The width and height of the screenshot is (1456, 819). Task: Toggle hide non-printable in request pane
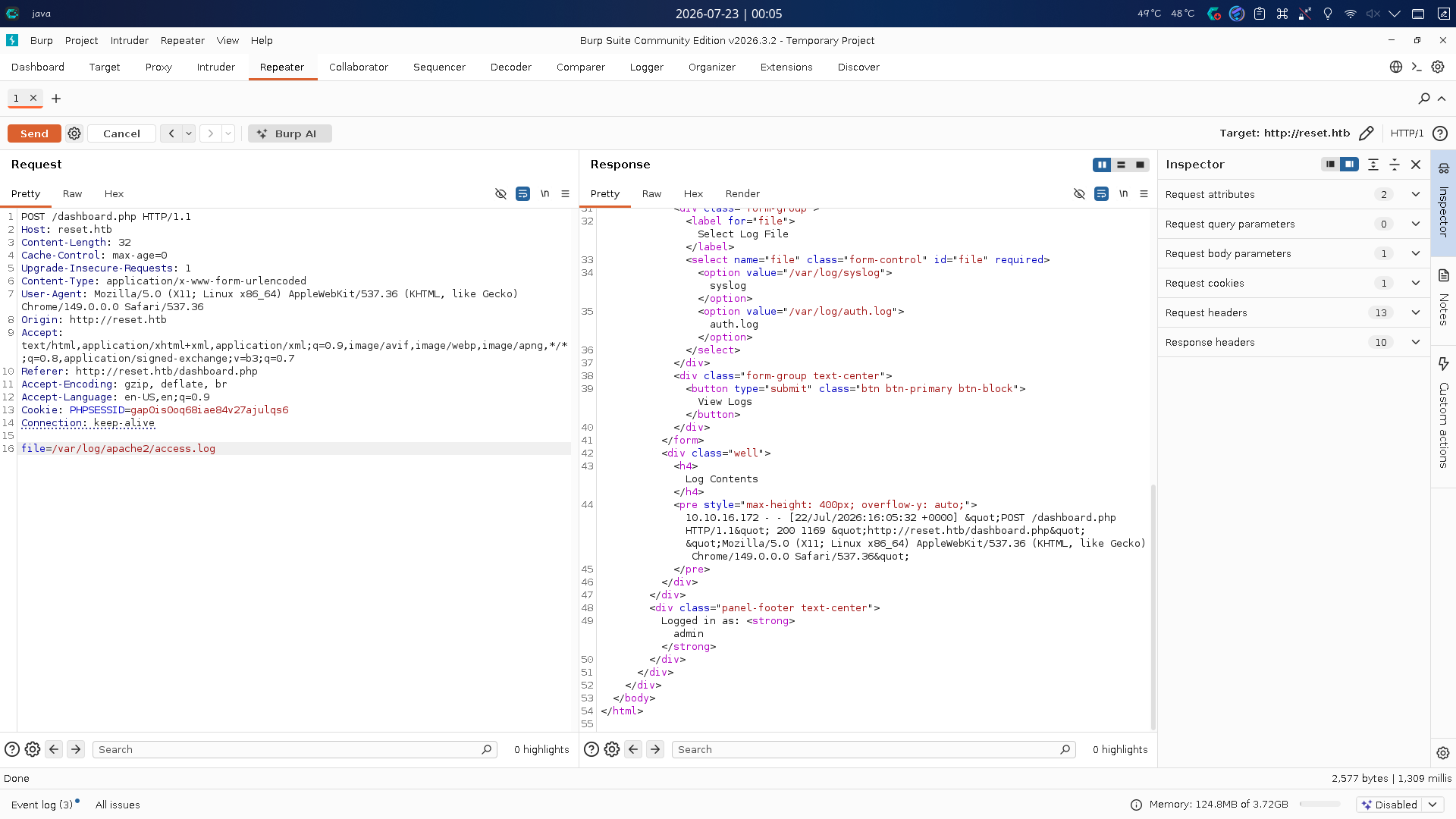[500, 194]
